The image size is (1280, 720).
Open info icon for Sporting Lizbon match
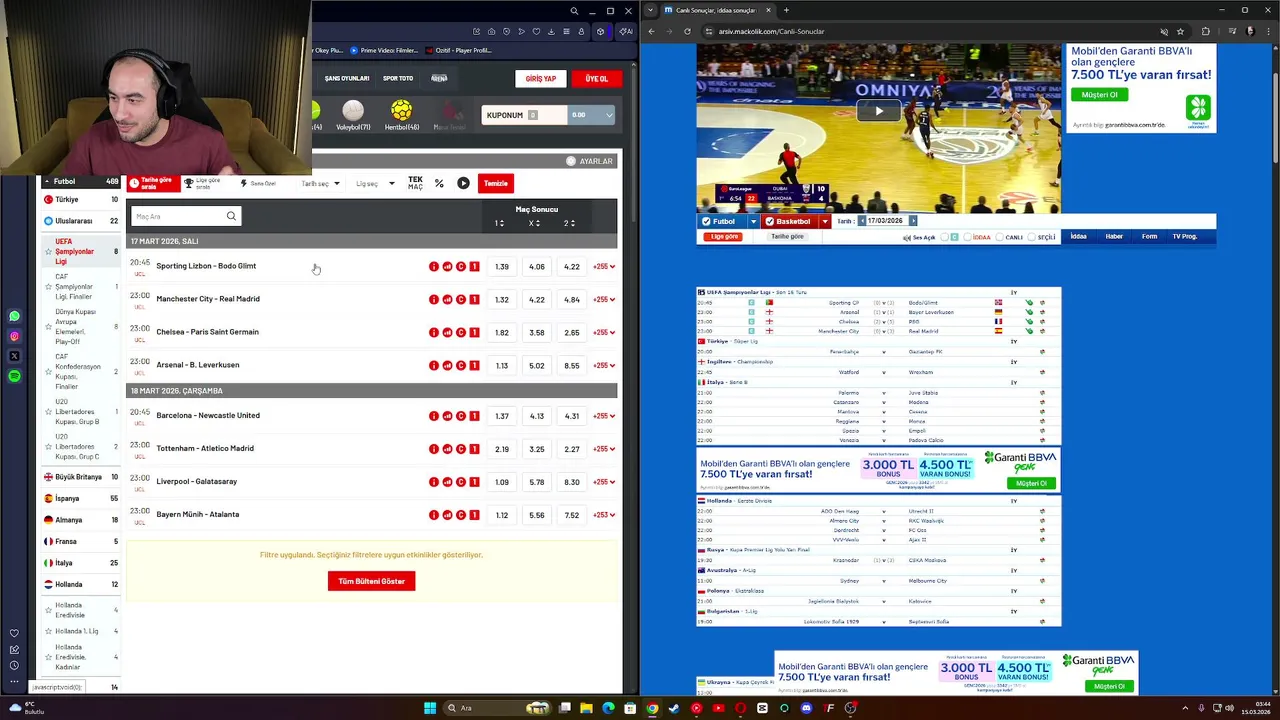tap(434, 267)
